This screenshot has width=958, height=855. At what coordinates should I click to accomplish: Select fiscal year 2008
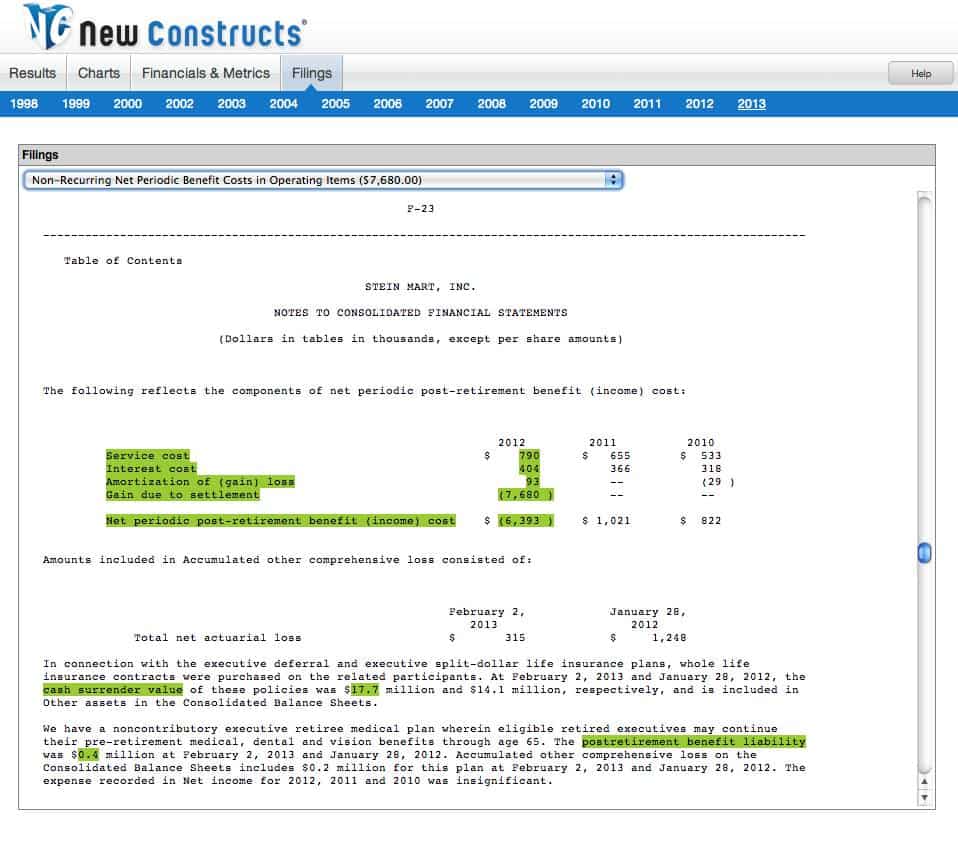(x=492, y=104)
